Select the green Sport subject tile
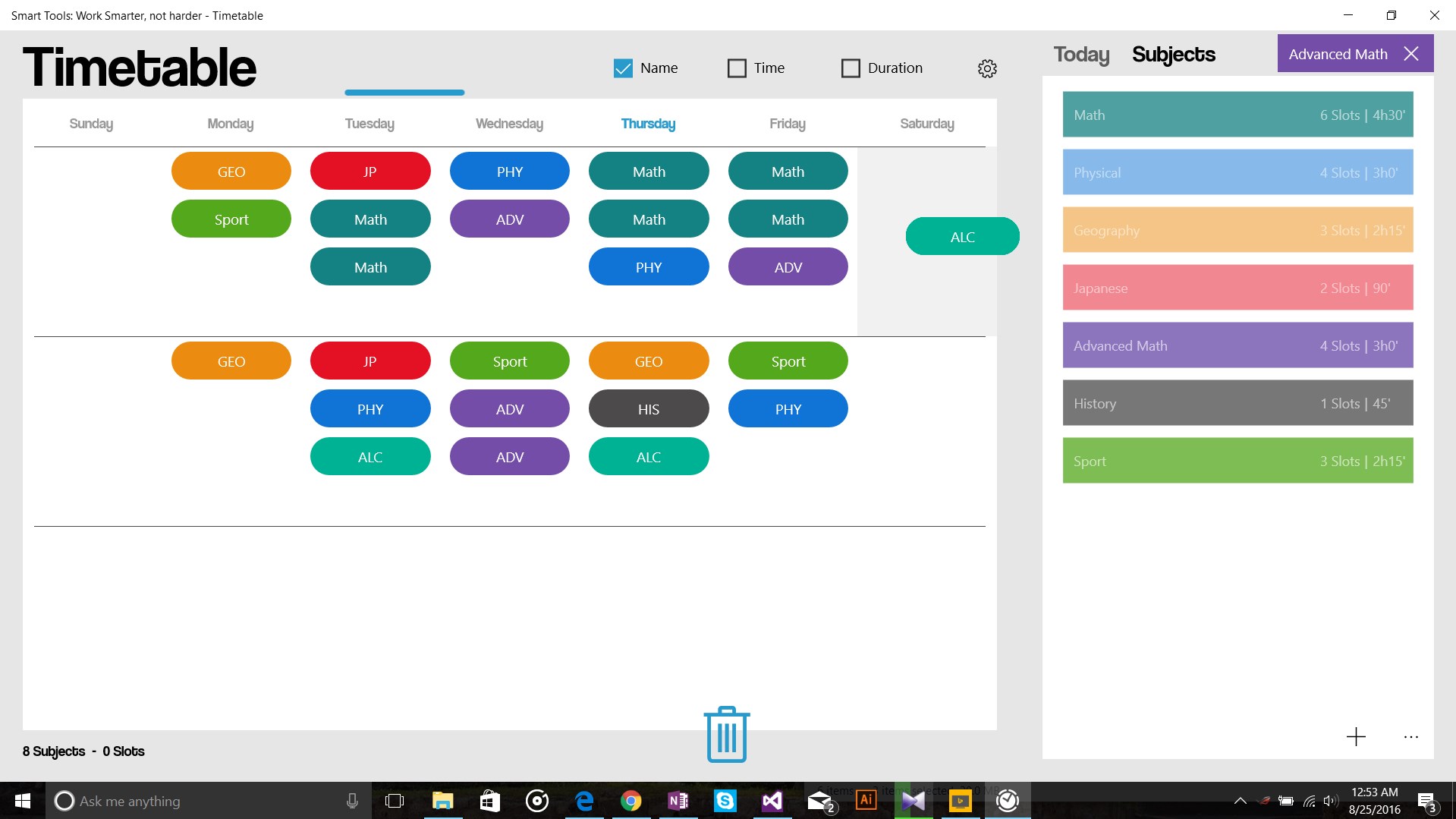The image size is (1456, 819). [1237, 461]
